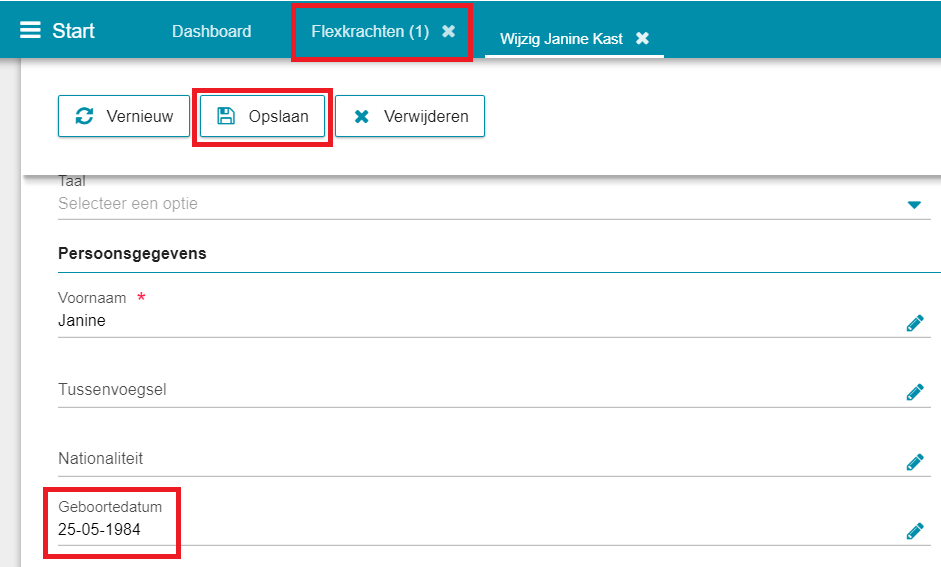The height and width of the screenshot is (567, 941).
Task: Click the Vernieuw button label
Action: [140, 116]
